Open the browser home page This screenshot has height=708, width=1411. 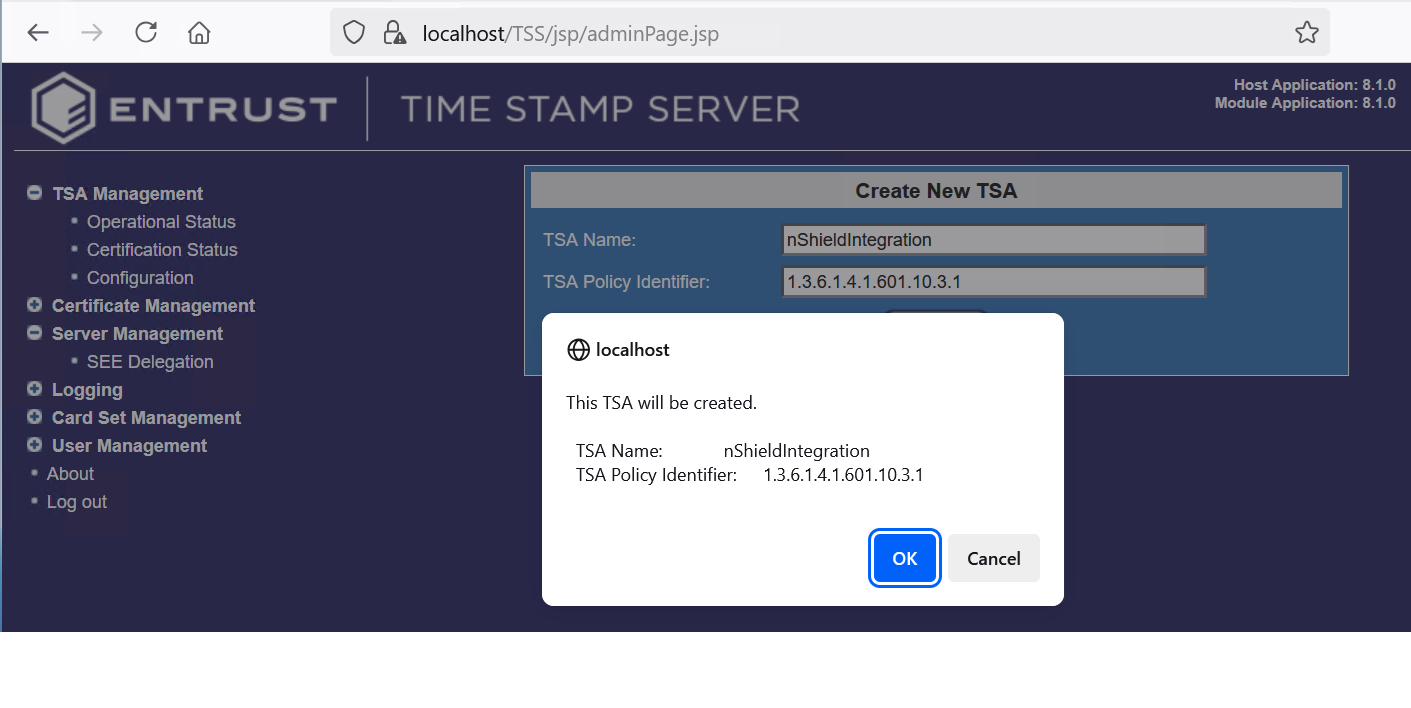pos(198,31)
